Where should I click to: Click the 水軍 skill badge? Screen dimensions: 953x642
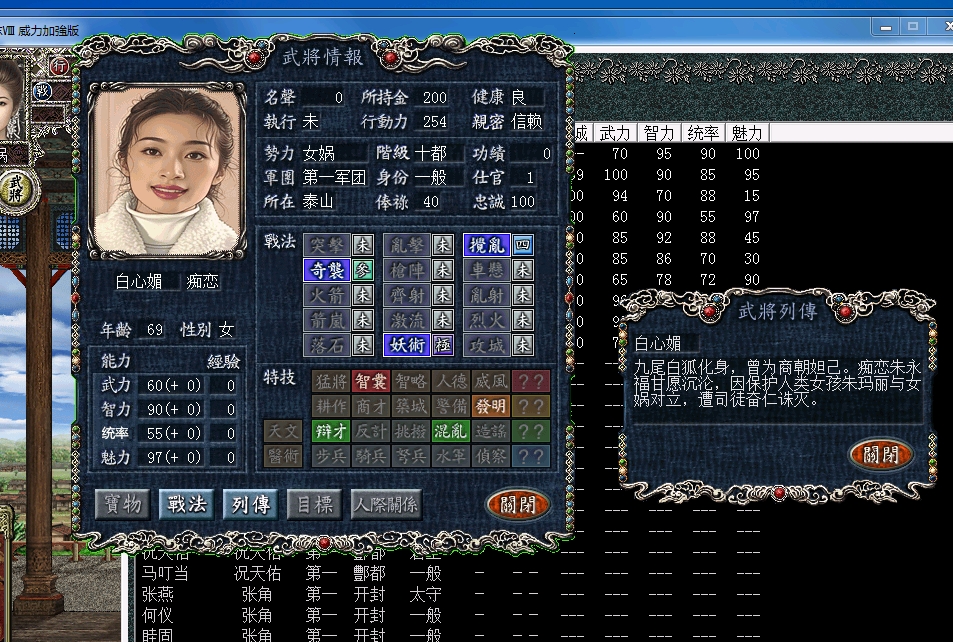pyautogui.click(x=450, y=456)
